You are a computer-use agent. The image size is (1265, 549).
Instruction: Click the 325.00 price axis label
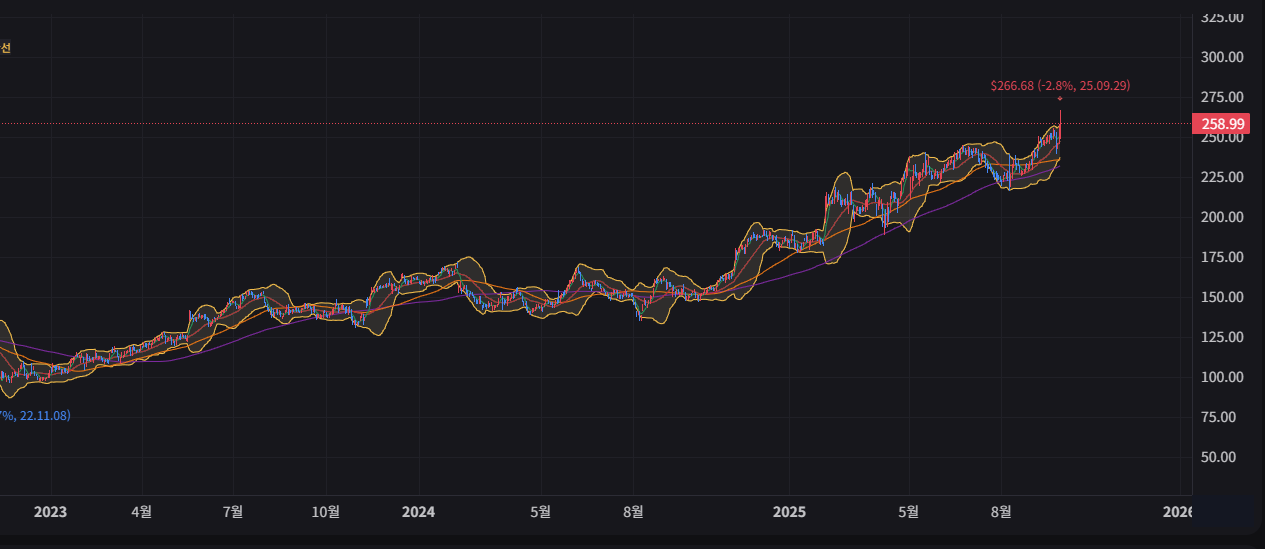[x=1222, y=17]
